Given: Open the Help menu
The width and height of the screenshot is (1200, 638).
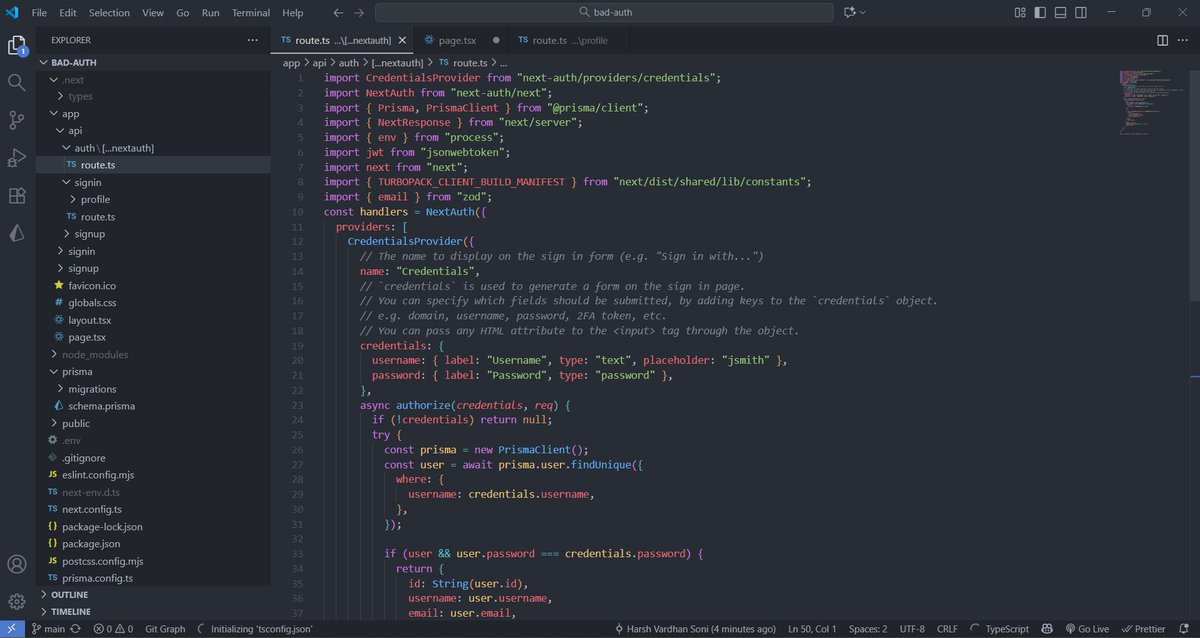Looking at the screenshot, I should pyautogui.click(x=293, y=13).
